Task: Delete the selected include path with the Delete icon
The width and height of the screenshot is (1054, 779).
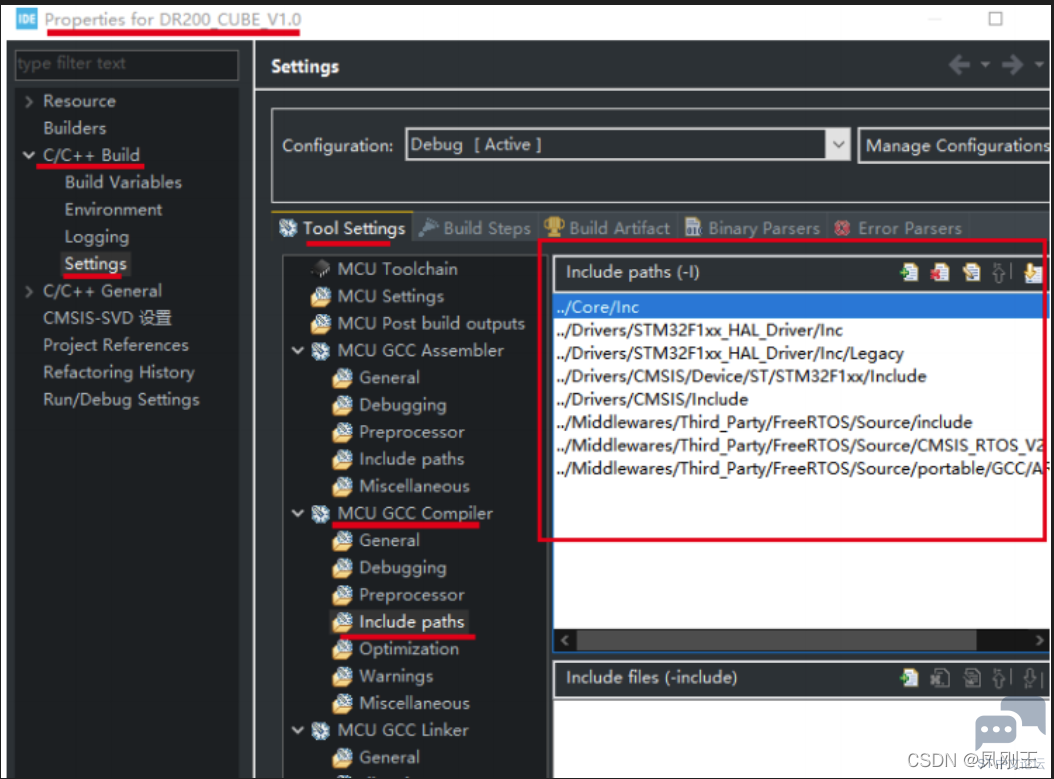Action: click(940, 272)
